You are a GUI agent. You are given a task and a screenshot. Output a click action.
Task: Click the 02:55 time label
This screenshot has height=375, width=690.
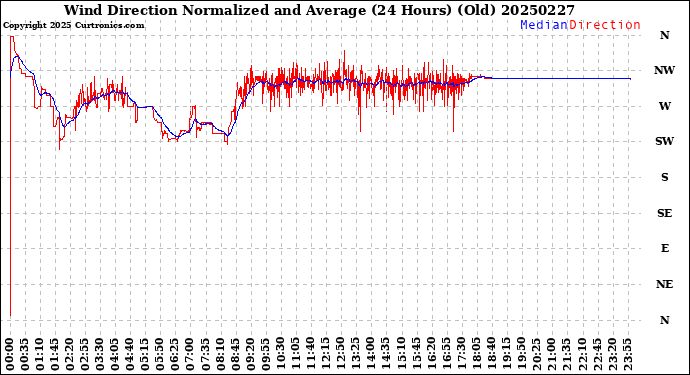point(85,354)
